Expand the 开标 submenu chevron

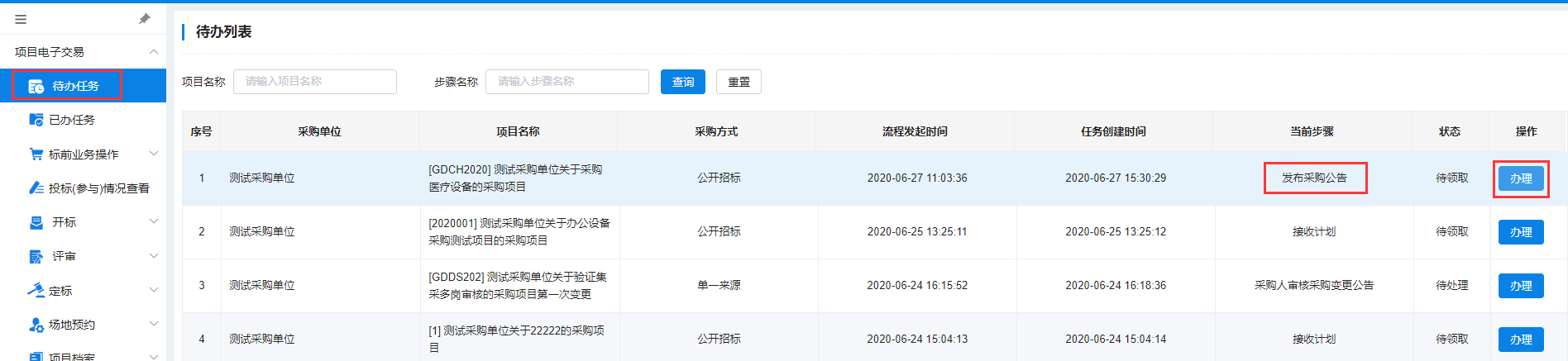coord(153,221)
